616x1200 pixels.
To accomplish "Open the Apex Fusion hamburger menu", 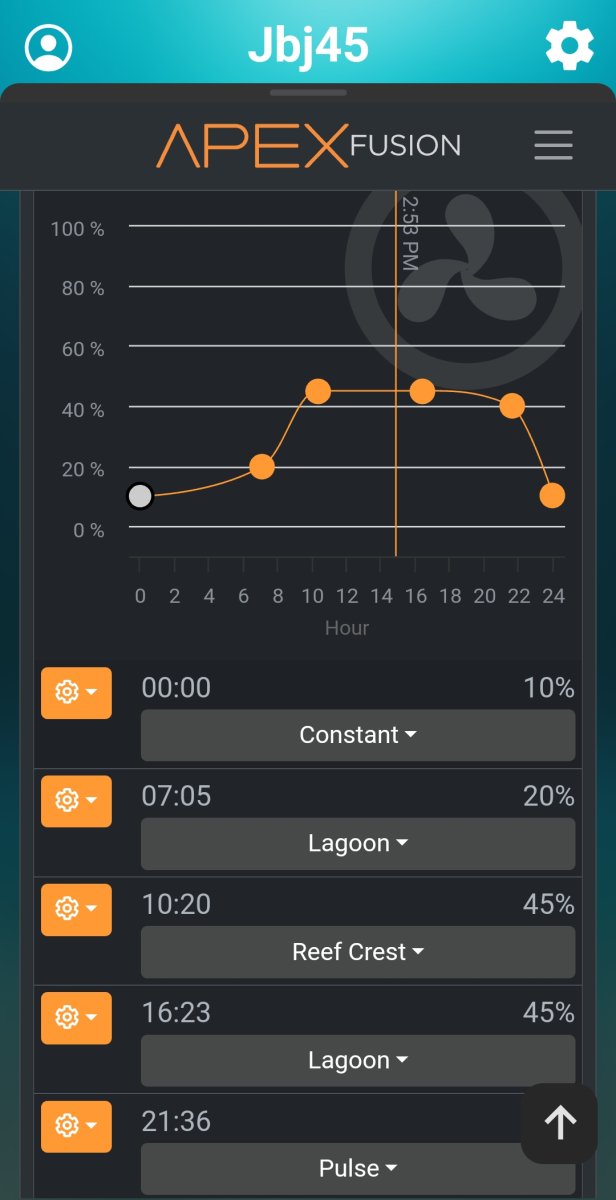I will [553, 145].
